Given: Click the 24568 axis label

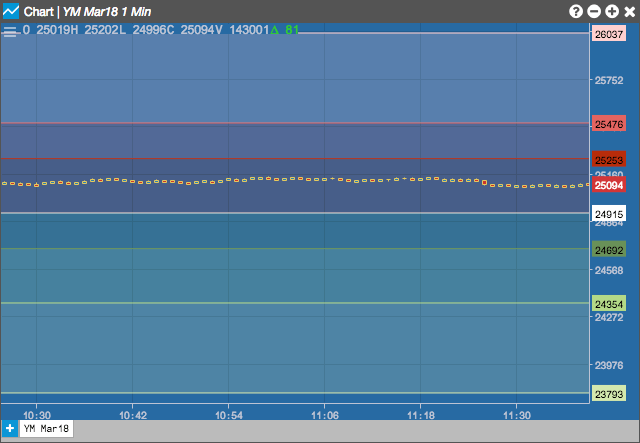Looking at the screenshot, I should click(x=609, y=270).
